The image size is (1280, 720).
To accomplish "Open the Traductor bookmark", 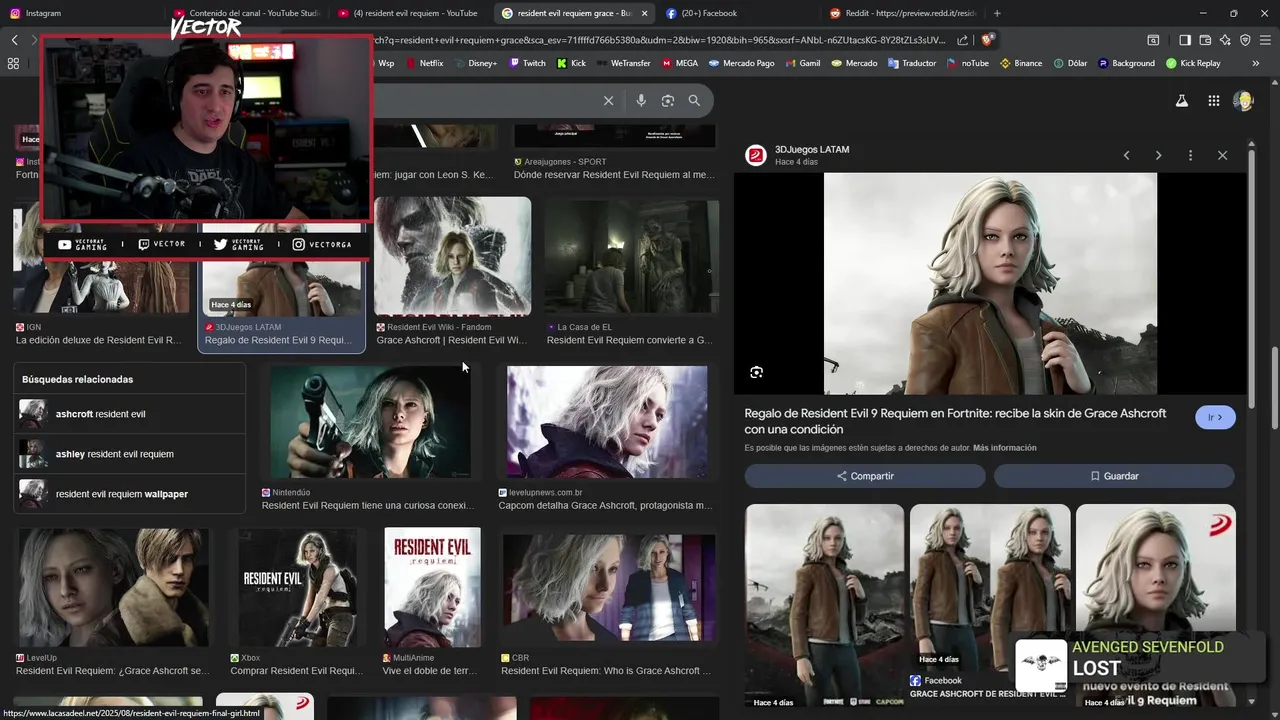I will tap(911, 63).
